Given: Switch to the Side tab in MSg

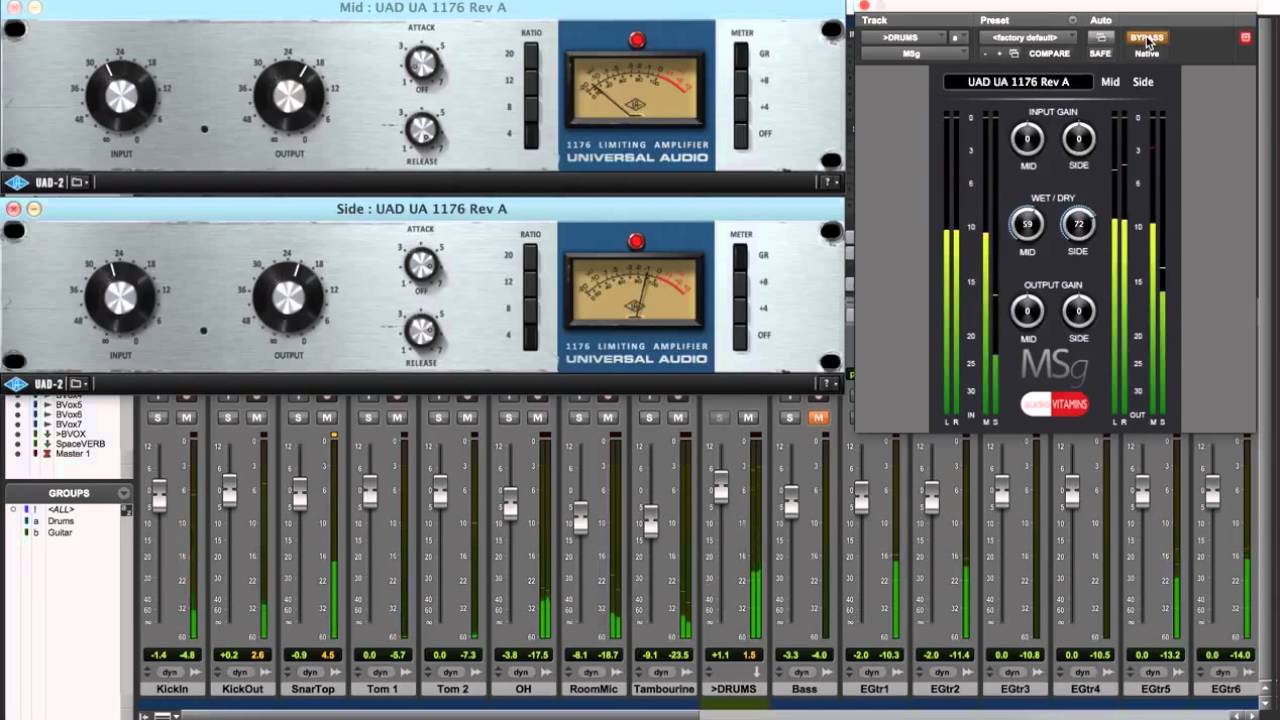Looking at the screenshot, I should point(1143,82).
